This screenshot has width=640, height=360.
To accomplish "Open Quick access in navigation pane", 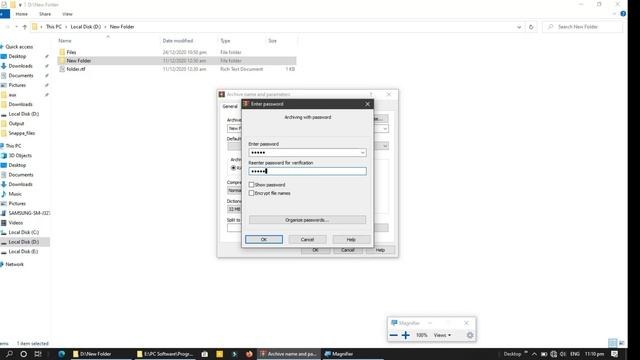I will click(19, 47).
